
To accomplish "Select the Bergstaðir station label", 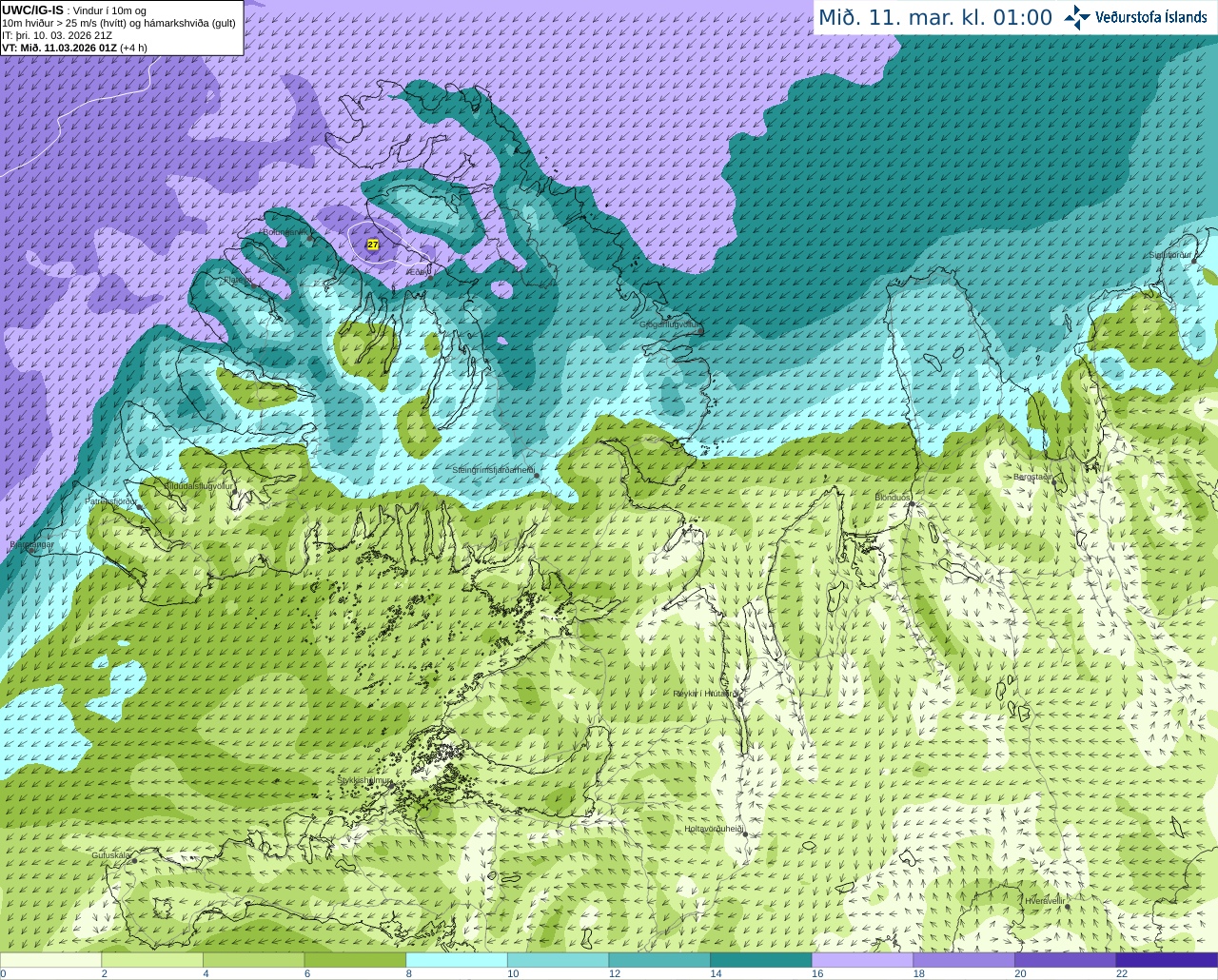I will (x=1031, y=477).
